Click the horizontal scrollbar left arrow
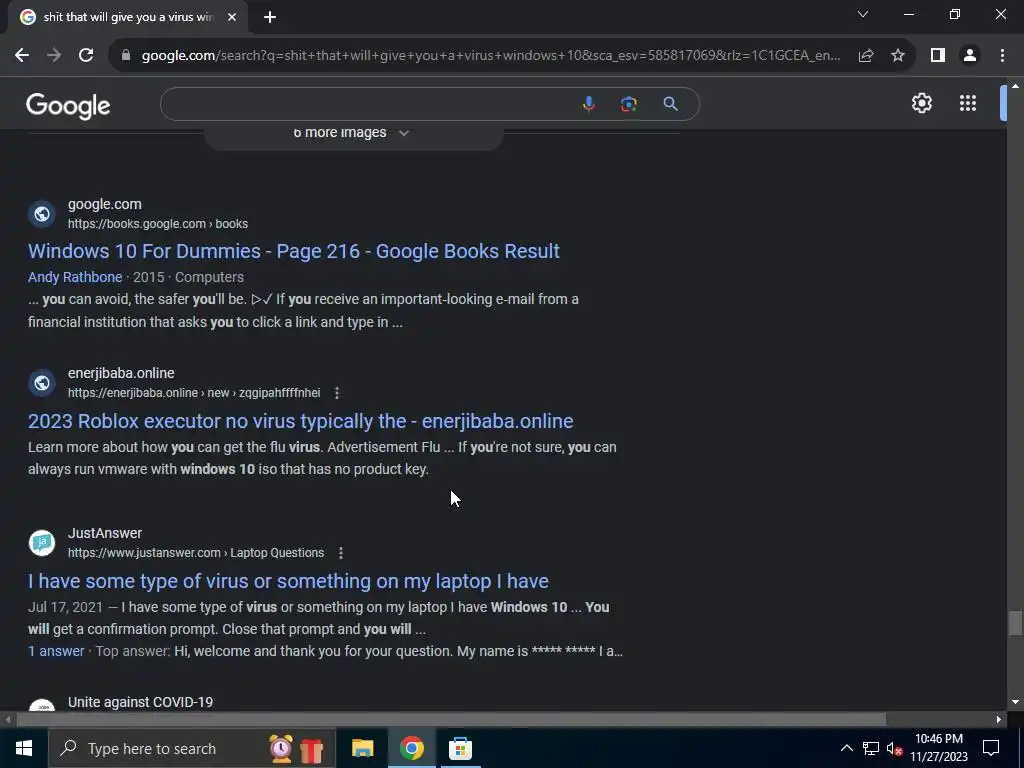The height and width of the screenshot is (768, 1024). tap(8, 720)
